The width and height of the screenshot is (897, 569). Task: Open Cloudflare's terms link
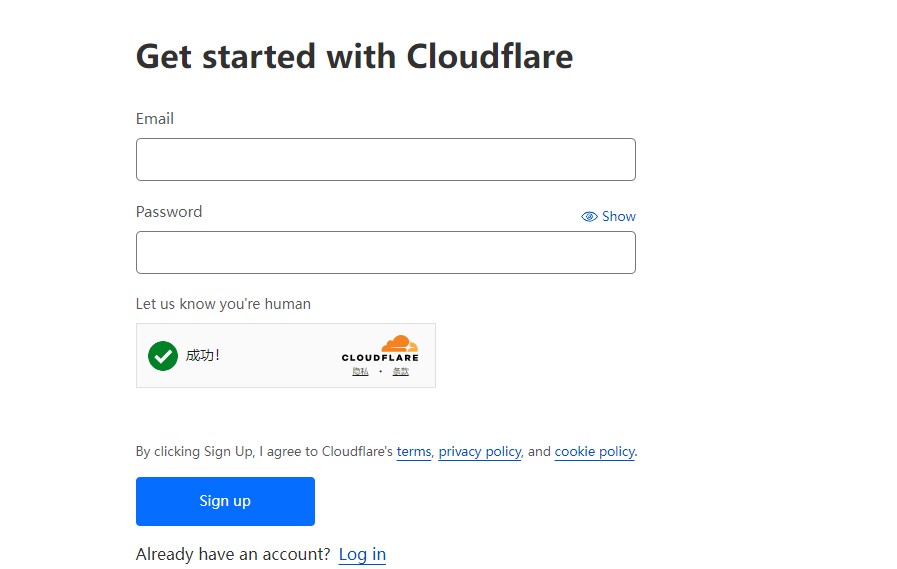click(414, 452)
